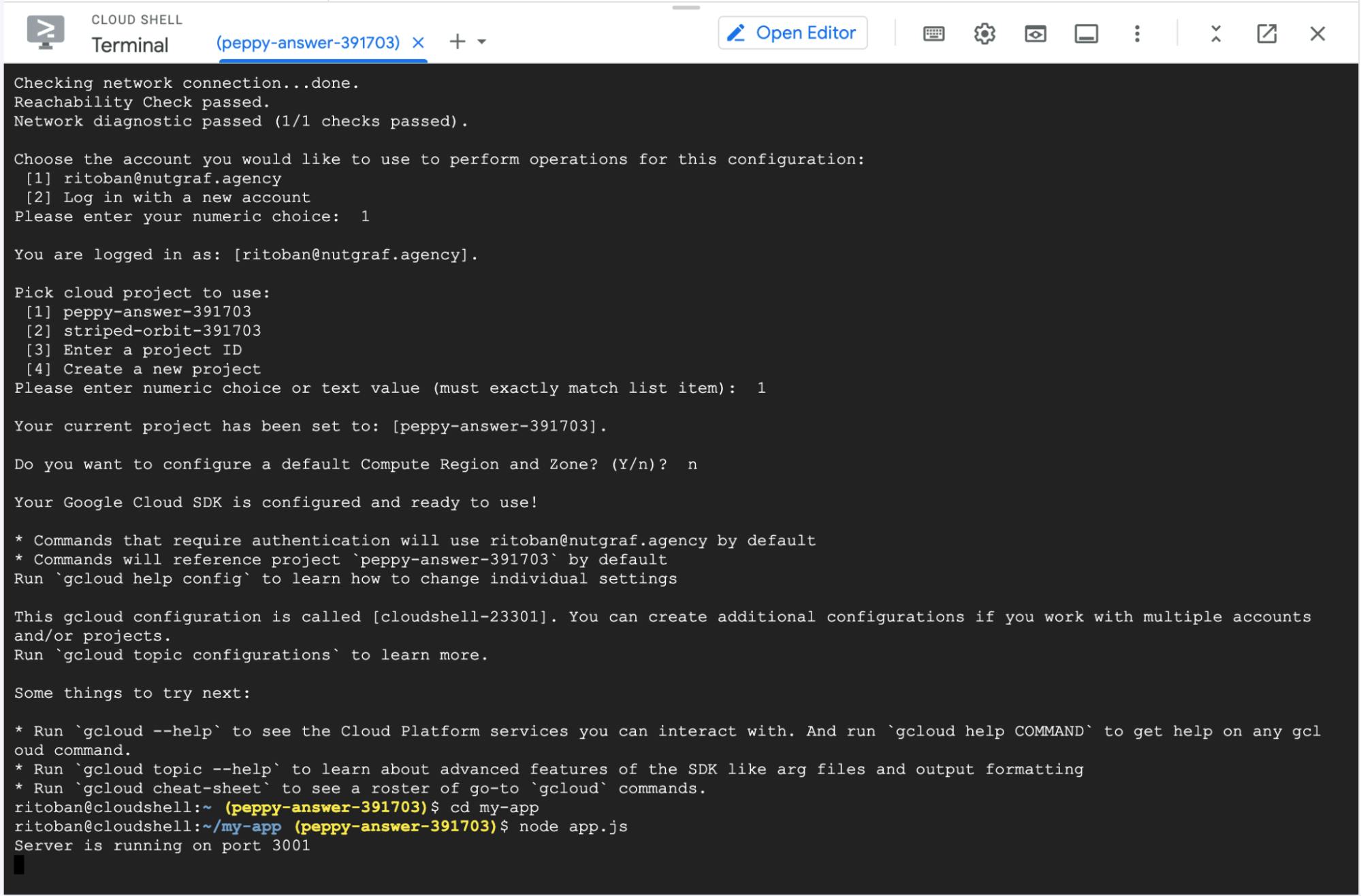The height and width of the screenshot is (896, 1361).
Task: Launch Web Preview from its toolbar icon
Action: 1035,33
